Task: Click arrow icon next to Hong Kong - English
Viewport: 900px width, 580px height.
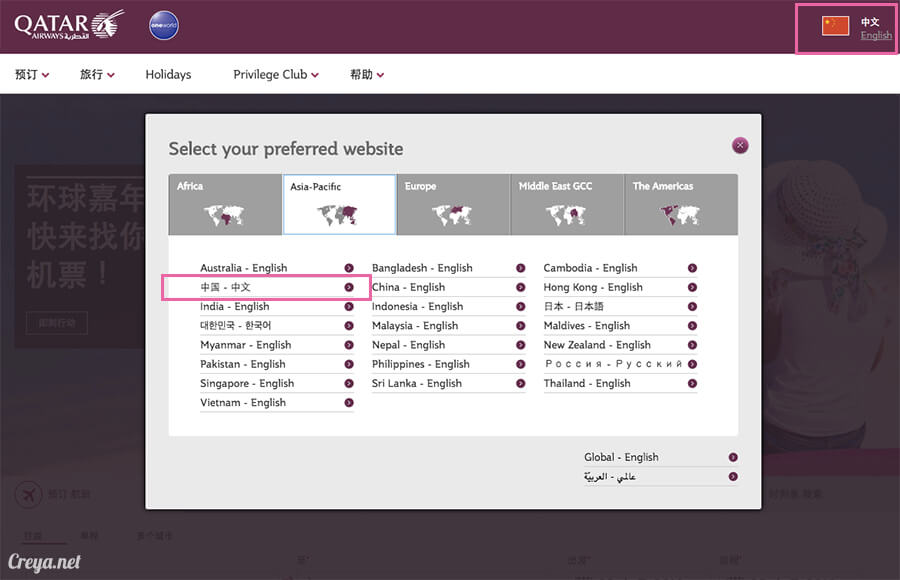Action: (692, 287)
